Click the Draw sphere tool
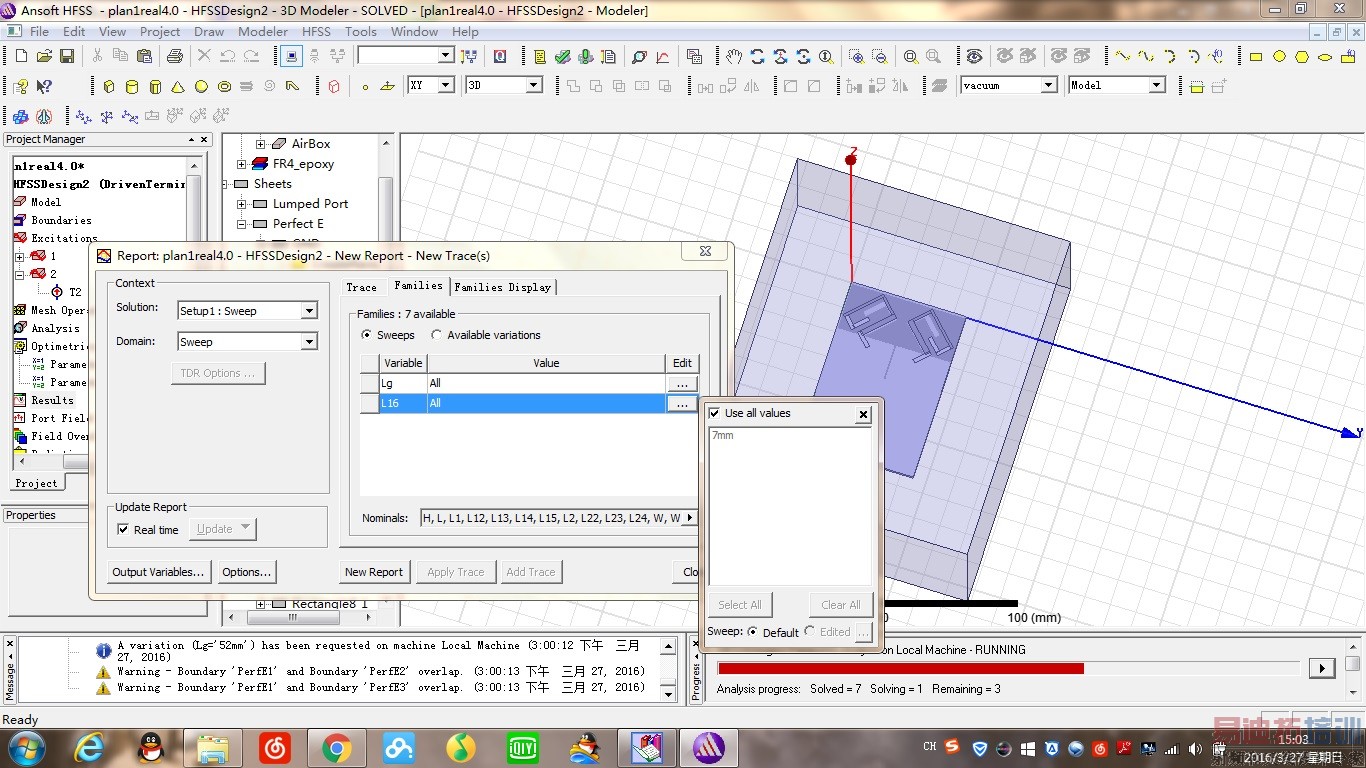1366x768 pixels. point(201,87)
